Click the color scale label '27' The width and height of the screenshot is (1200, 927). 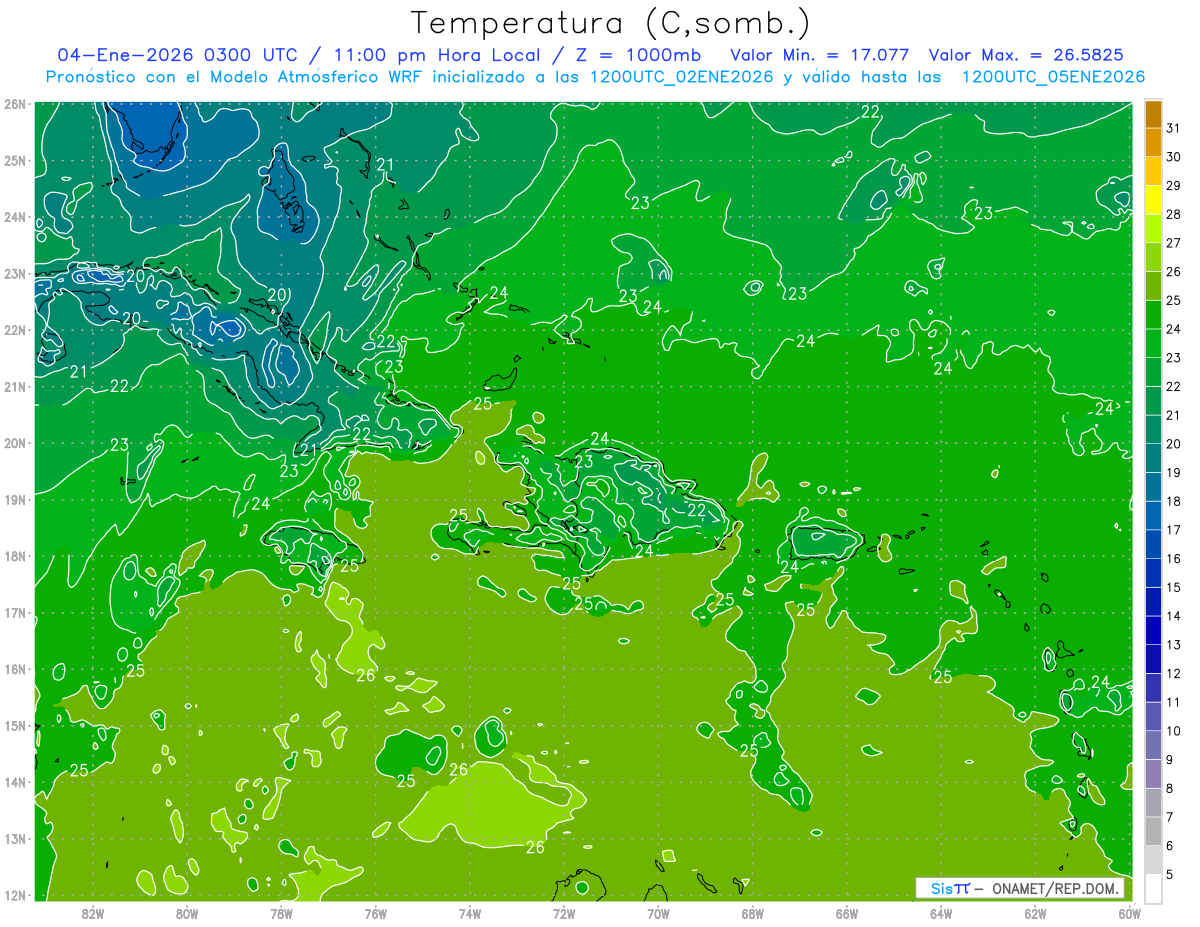coord(1174,243)
